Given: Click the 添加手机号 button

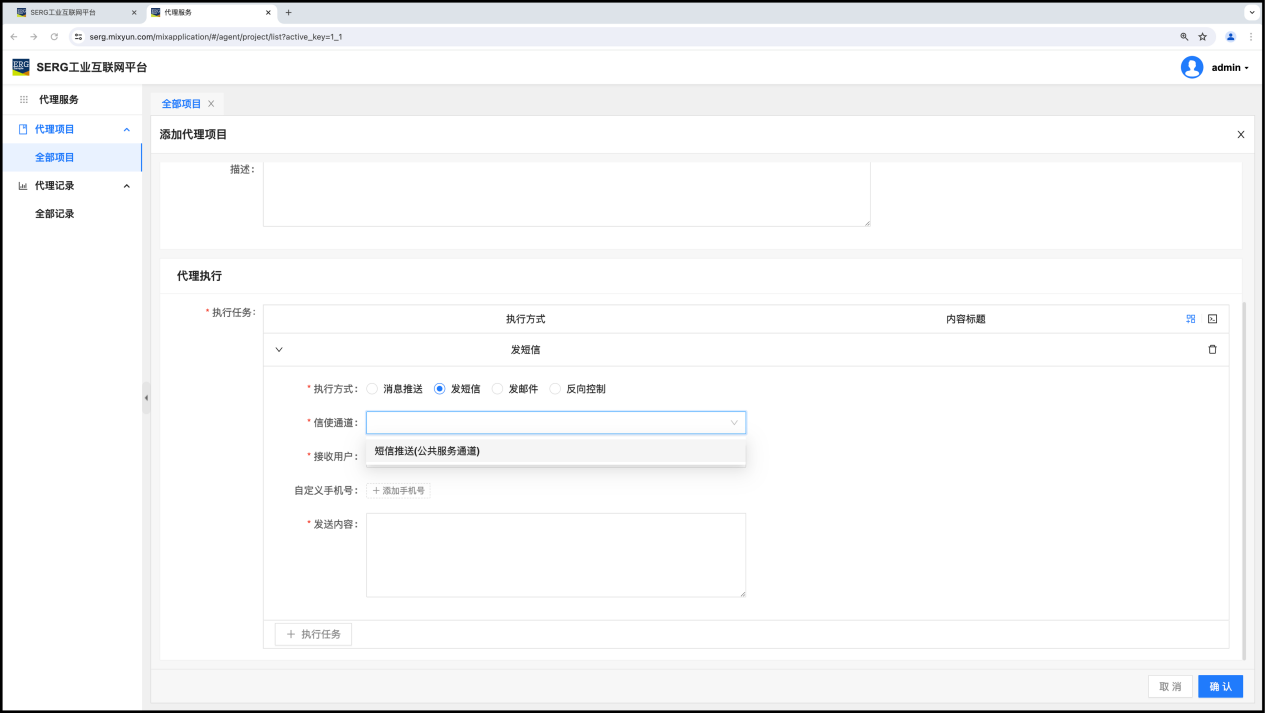Looking at the screenshot, I should tap(398, 491).
